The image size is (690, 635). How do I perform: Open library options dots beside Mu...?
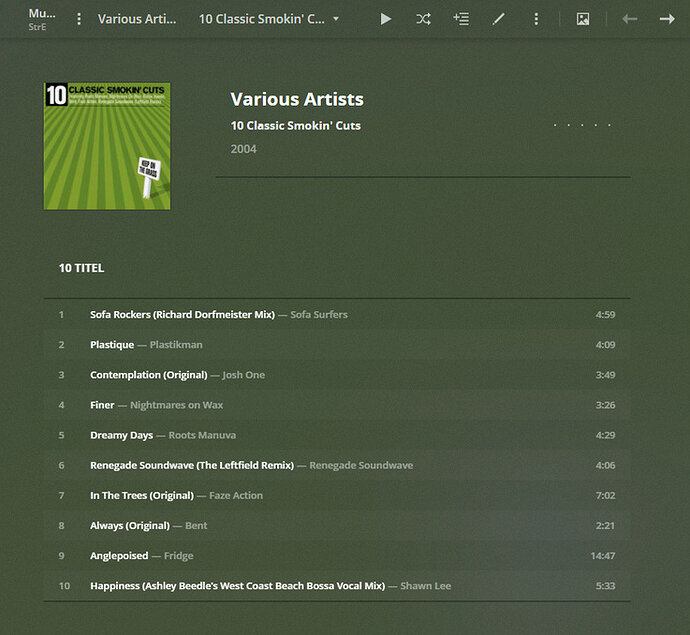(79, 19)
